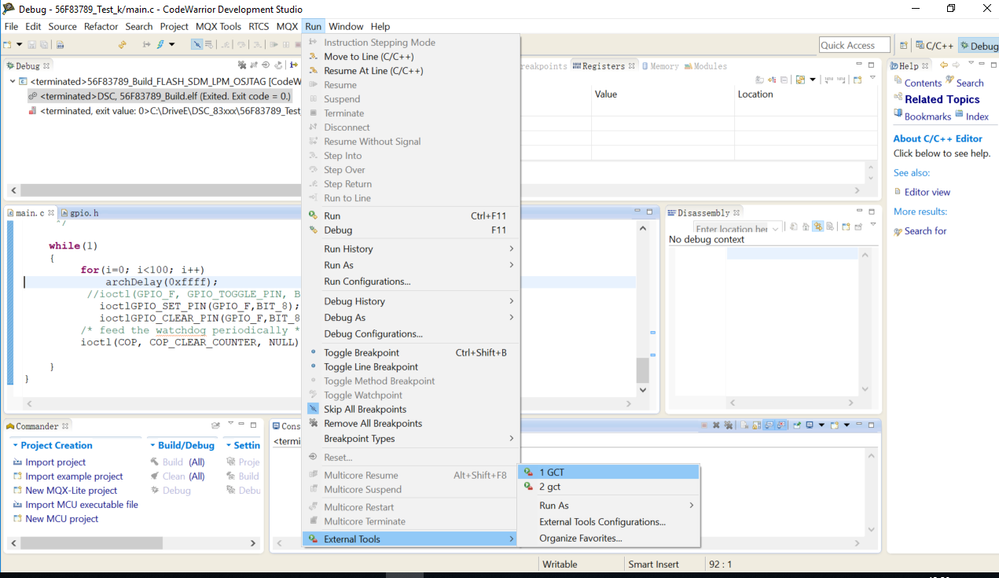The width and height of the screenshot is (999, 578).
Task: Click the New file toolbar icon
Action: tap(7, 45)
